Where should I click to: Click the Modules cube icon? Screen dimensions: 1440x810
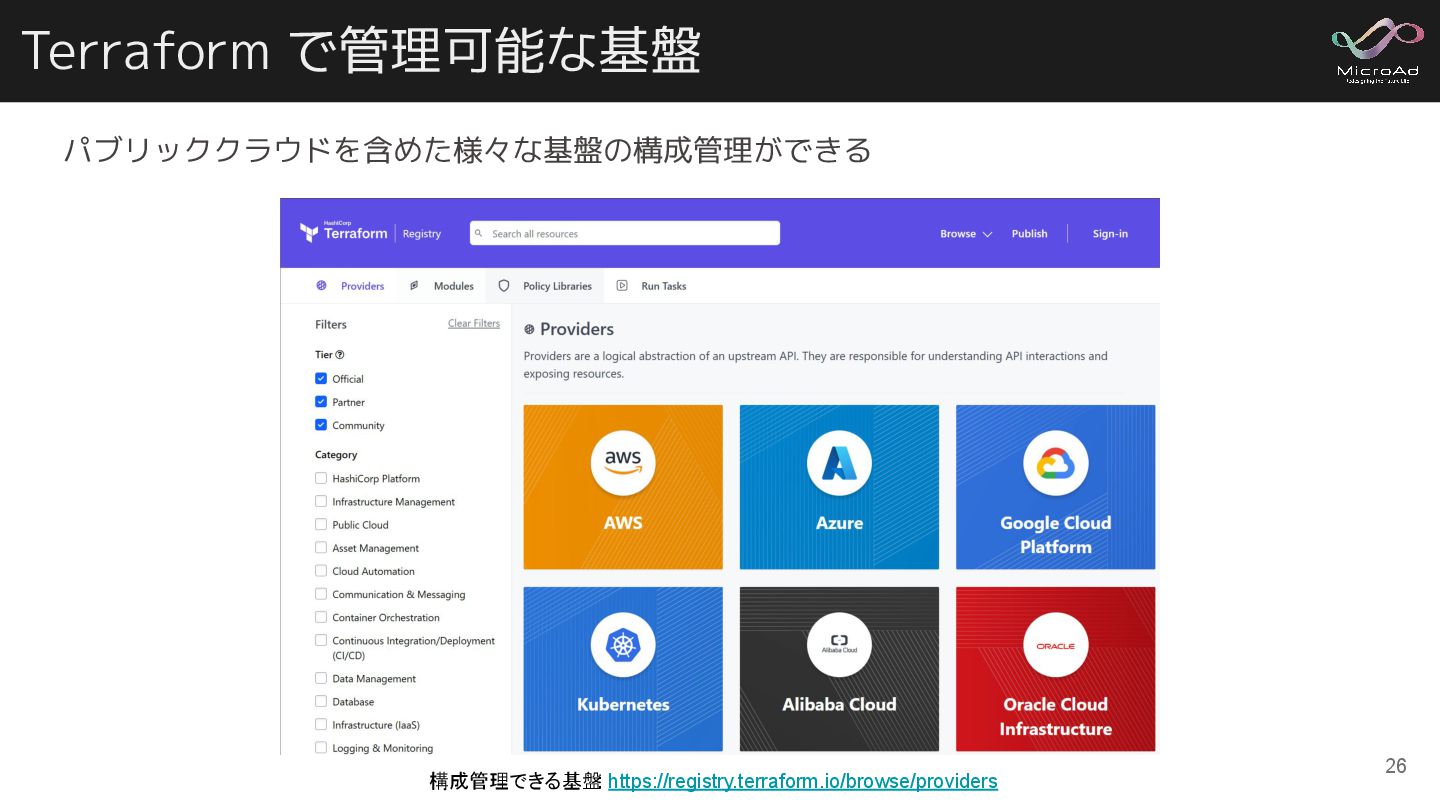point(414,286)
